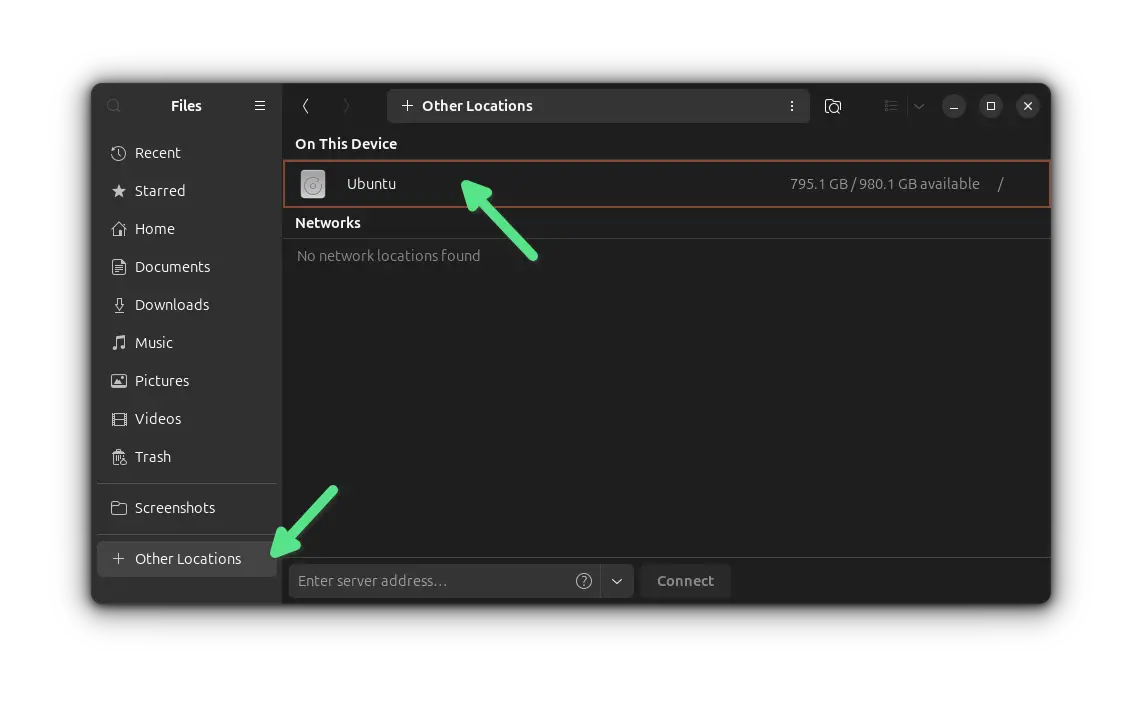Viewport: 1142px width, 703px height.
Task: Go to Home folder in sidebar
Action: 154,229
